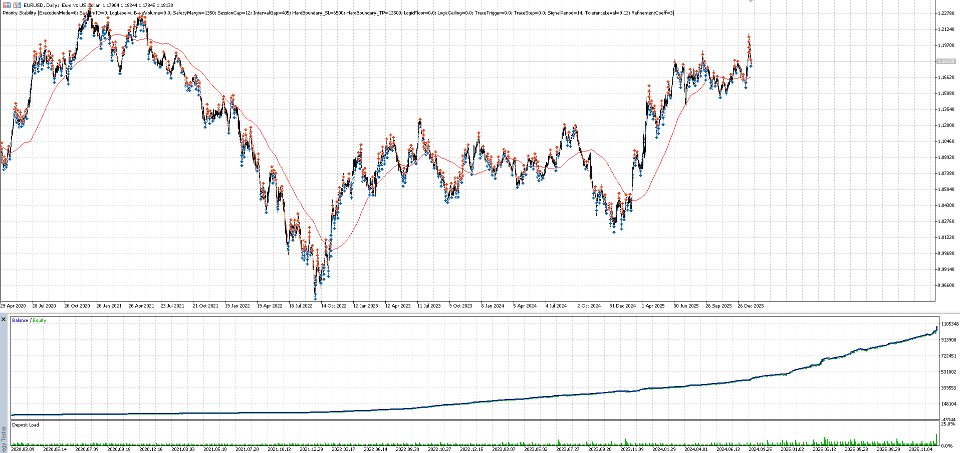
Task: Click the 19 Apr 2022 date label
Action: pos(269,306)
